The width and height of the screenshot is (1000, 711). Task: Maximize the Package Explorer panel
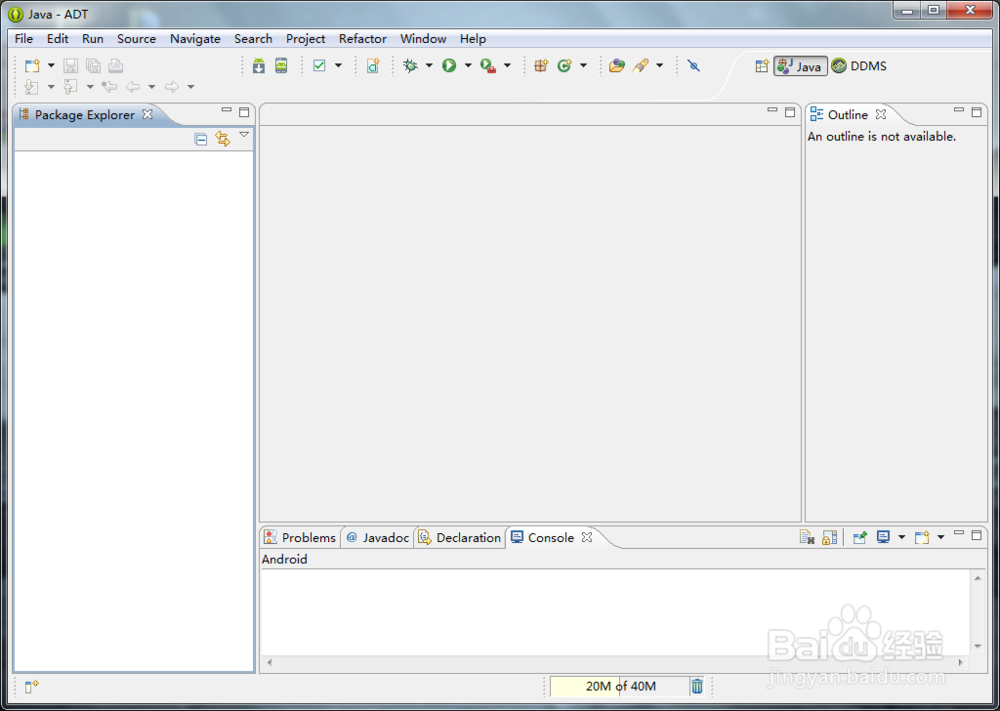tap(244, 112)
